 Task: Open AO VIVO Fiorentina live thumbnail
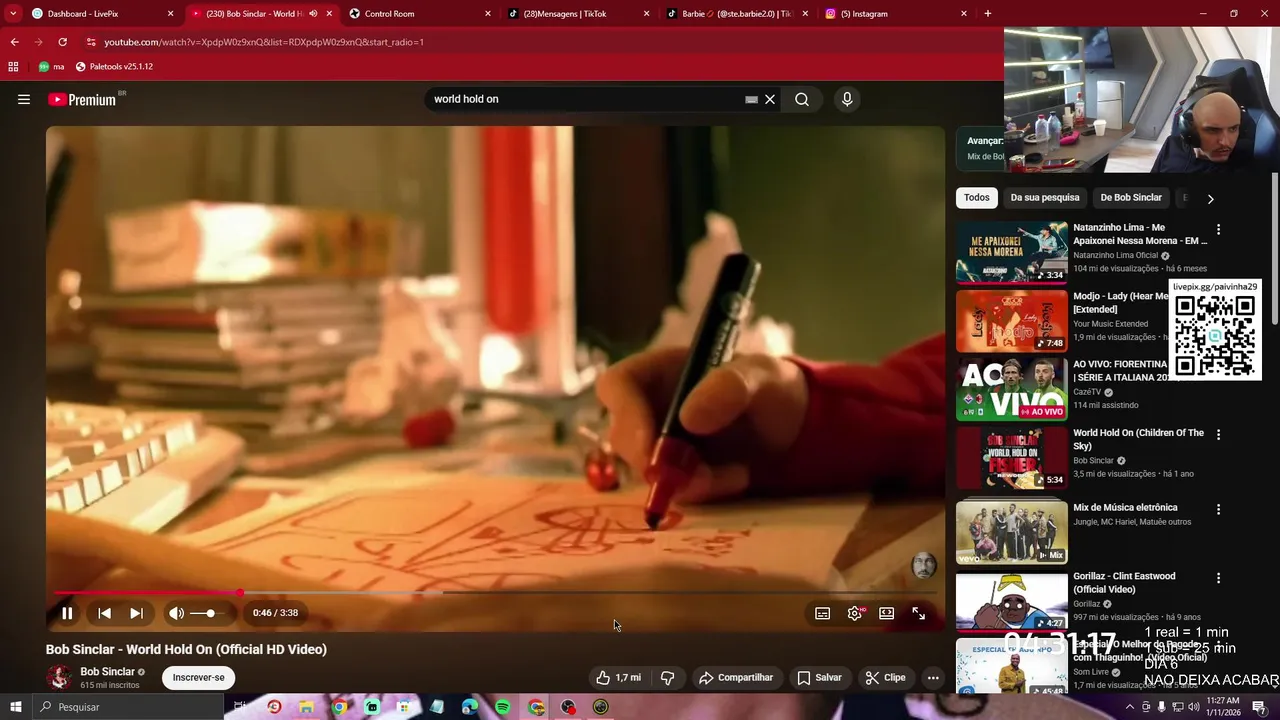[1012, 389]
